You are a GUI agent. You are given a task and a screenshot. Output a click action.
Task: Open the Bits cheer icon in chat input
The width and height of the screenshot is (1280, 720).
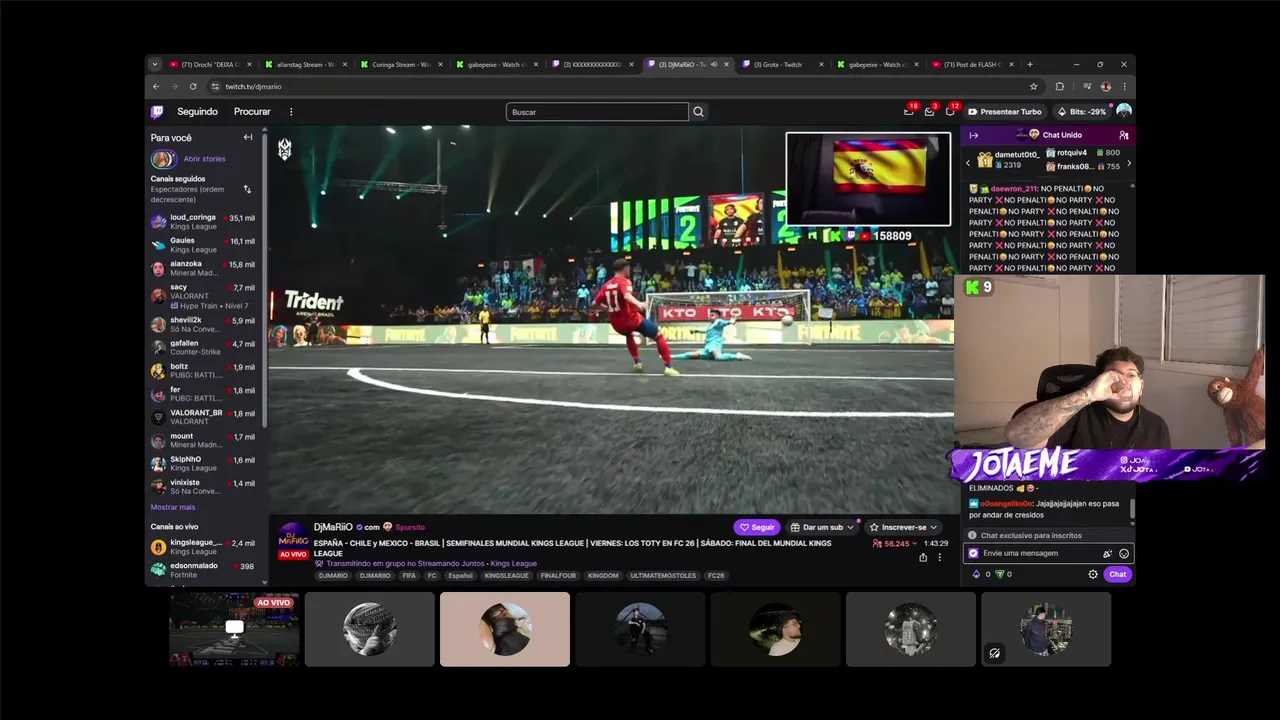[x=1107, y=553]
